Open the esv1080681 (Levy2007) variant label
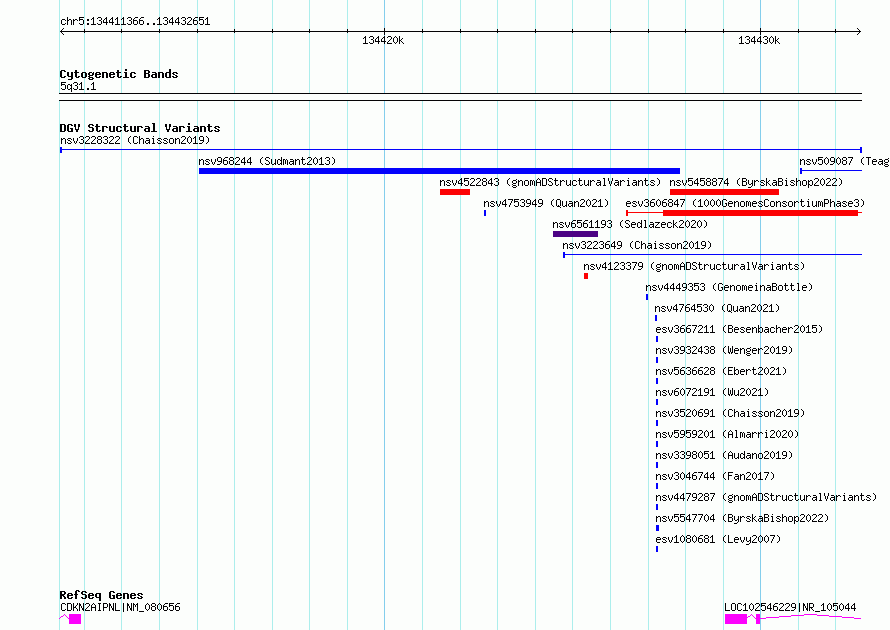This screenshot has width=890, height=630. coord(718,539)
